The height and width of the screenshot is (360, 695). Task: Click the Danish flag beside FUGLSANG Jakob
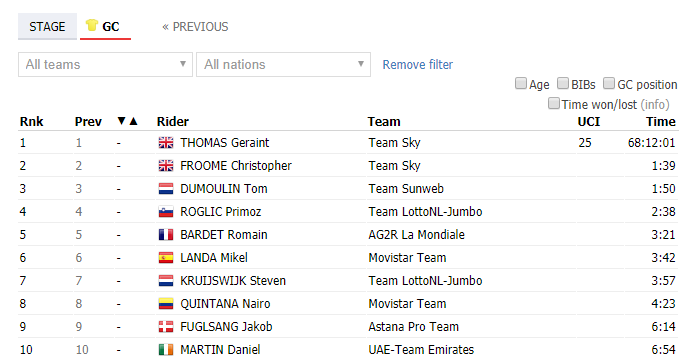pyautogui.click(x=166, y=327)
